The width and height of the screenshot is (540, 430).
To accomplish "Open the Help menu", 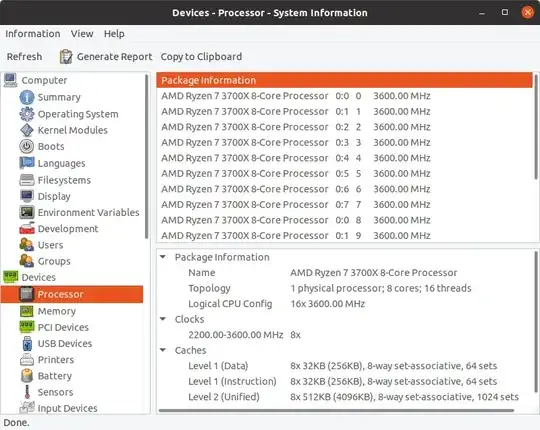I will [x=114, y=34].
